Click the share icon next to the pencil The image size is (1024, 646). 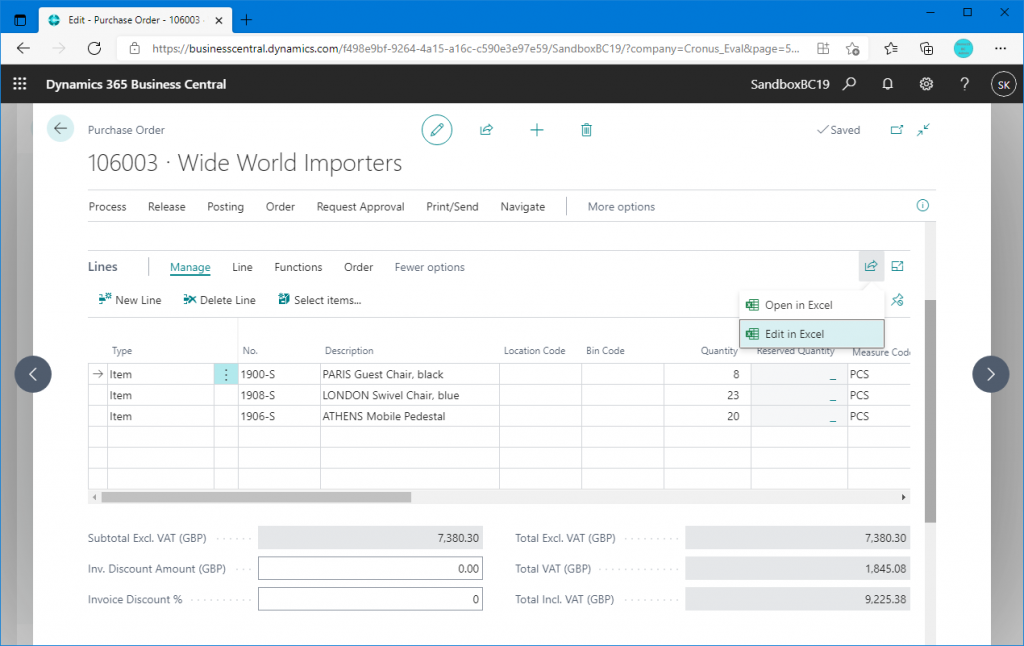487,129
